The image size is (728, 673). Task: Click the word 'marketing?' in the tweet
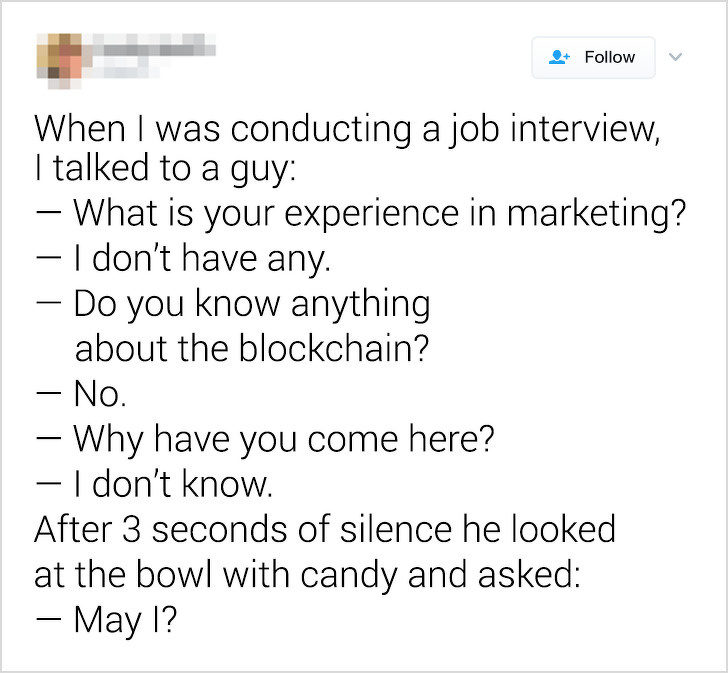[x=596, y=213]
